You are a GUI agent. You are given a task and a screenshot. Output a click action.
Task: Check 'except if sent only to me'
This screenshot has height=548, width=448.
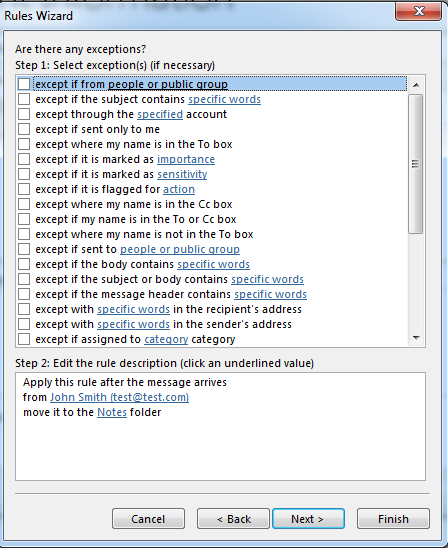24,129
